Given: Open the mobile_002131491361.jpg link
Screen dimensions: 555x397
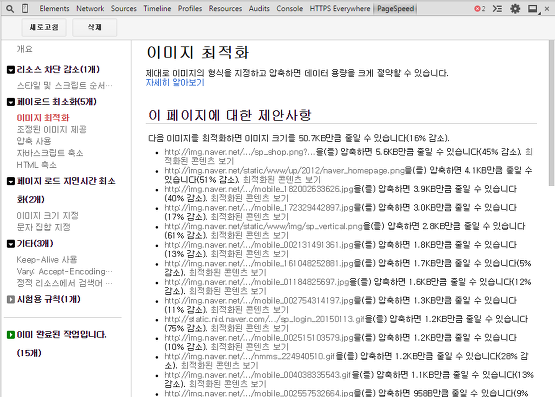Looking at the screenshot, I should [x=259, y=244].
